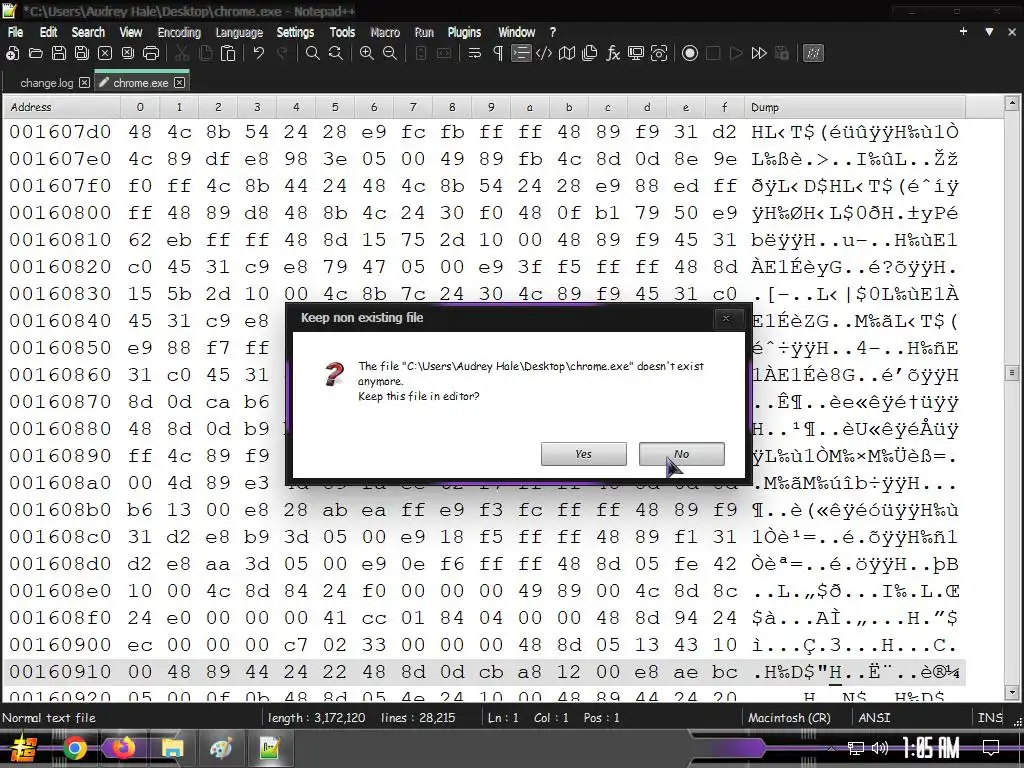Click the vertical scrollbar thumb
Screen dimensions: 1024x768
pyautogui.click(x=1012, y=373)
